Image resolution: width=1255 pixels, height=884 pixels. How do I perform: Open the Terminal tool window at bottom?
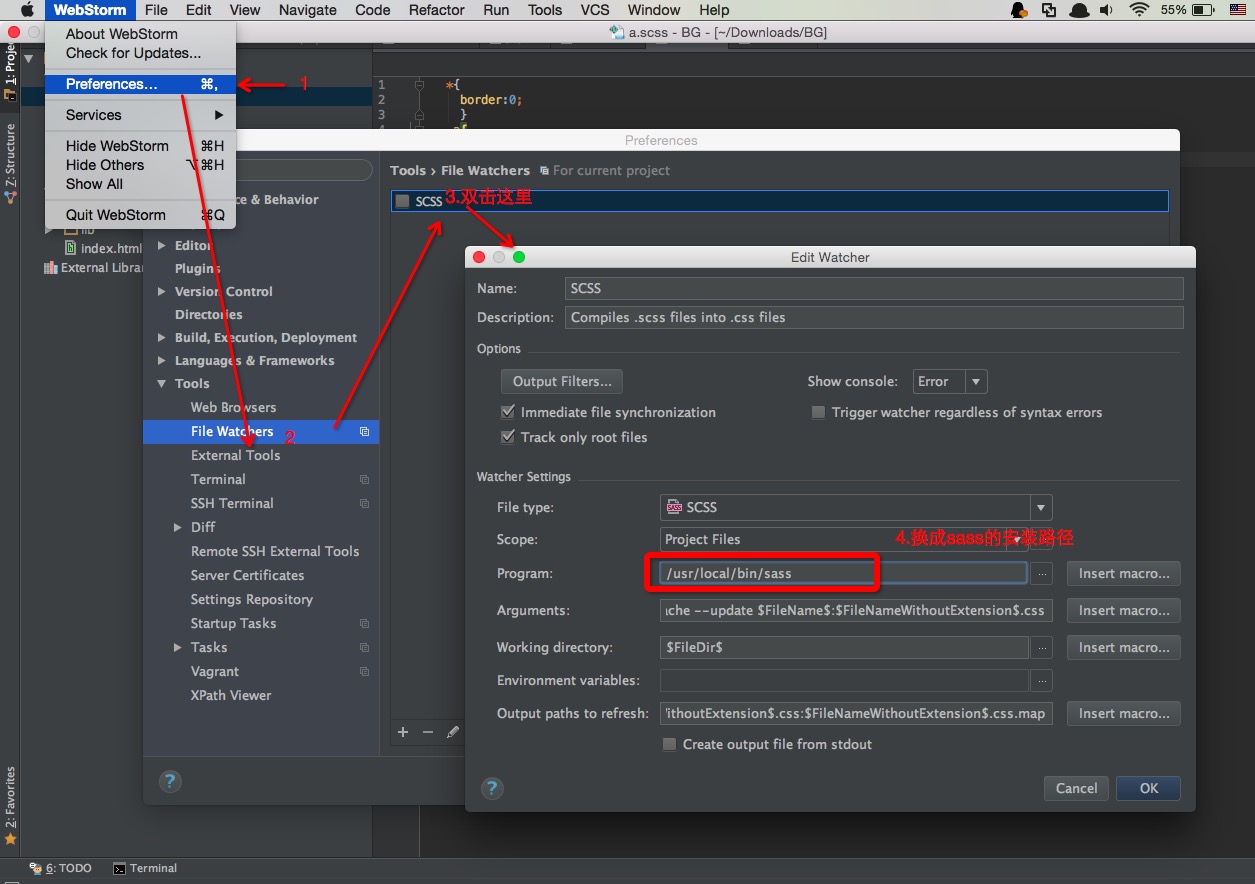tap(145, 868)
